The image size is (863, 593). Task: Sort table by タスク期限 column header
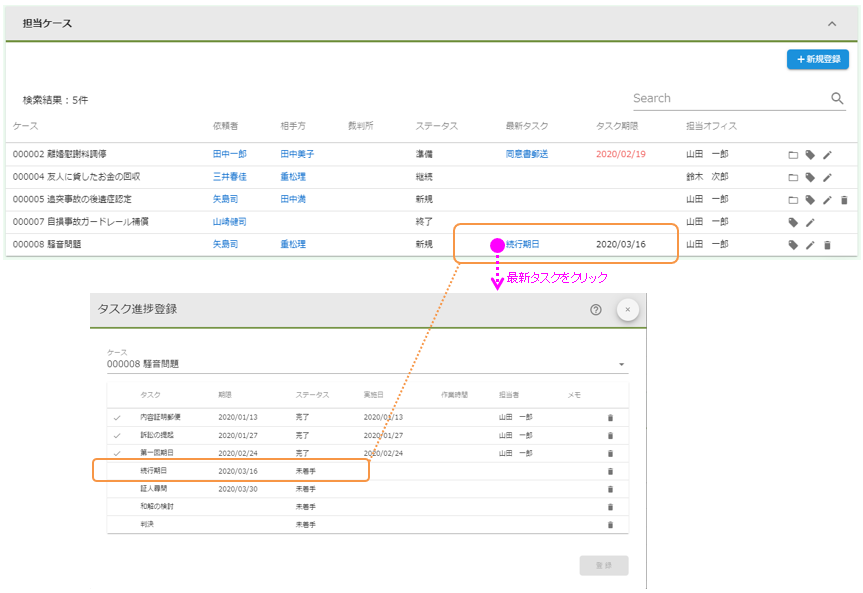[x=616, y=126]
